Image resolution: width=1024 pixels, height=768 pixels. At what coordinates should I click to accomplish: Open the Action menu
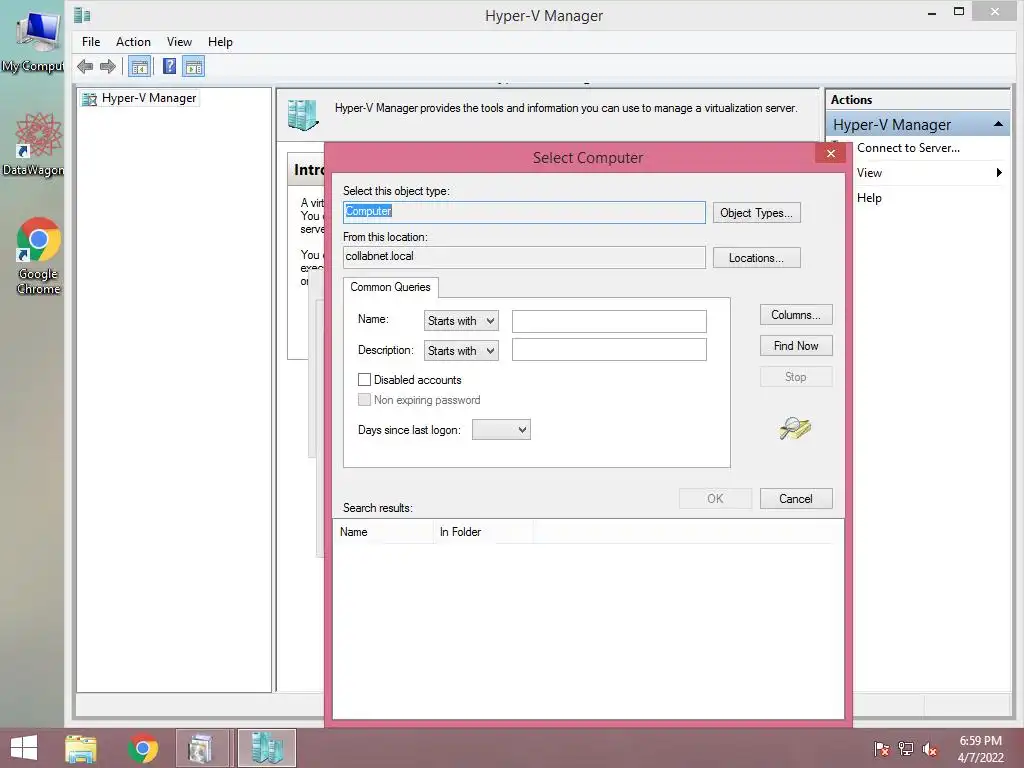(x=133, y=42)
